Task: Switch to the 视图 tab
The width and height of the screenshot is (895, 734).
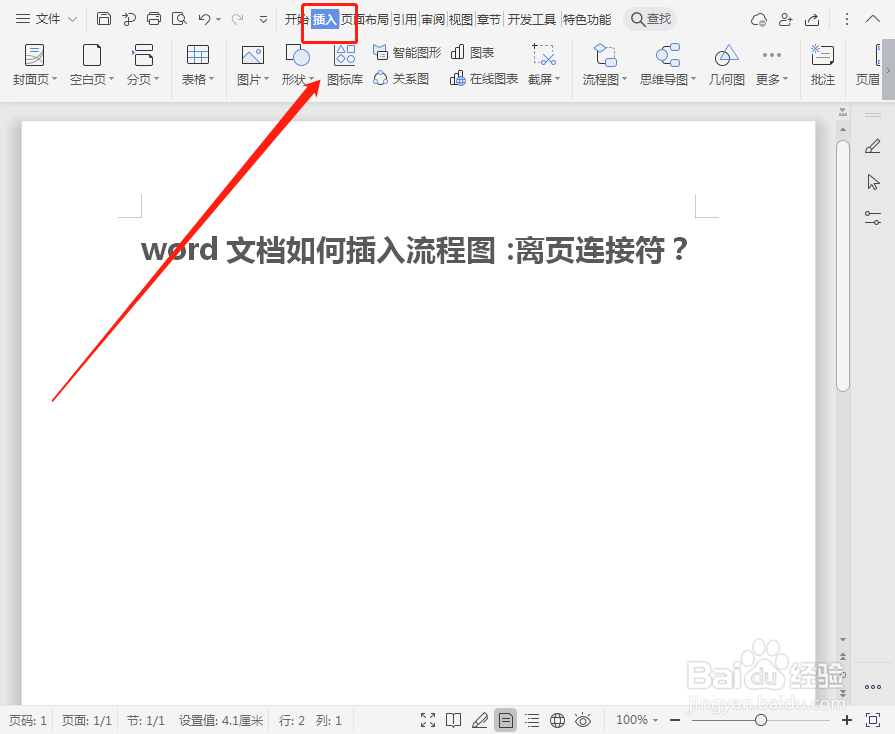Action: [x=461, y=19]
